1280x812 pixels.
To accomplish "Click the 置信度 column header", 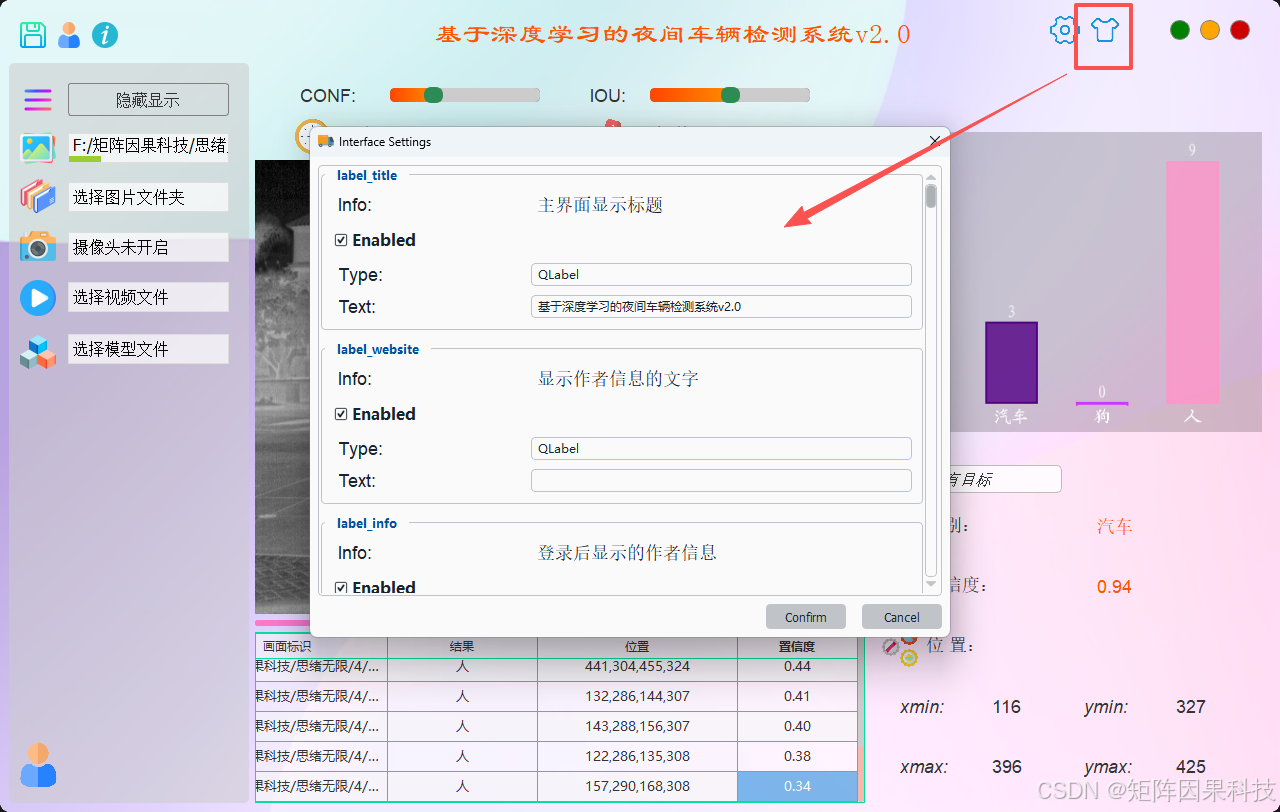I will point(797,647).
